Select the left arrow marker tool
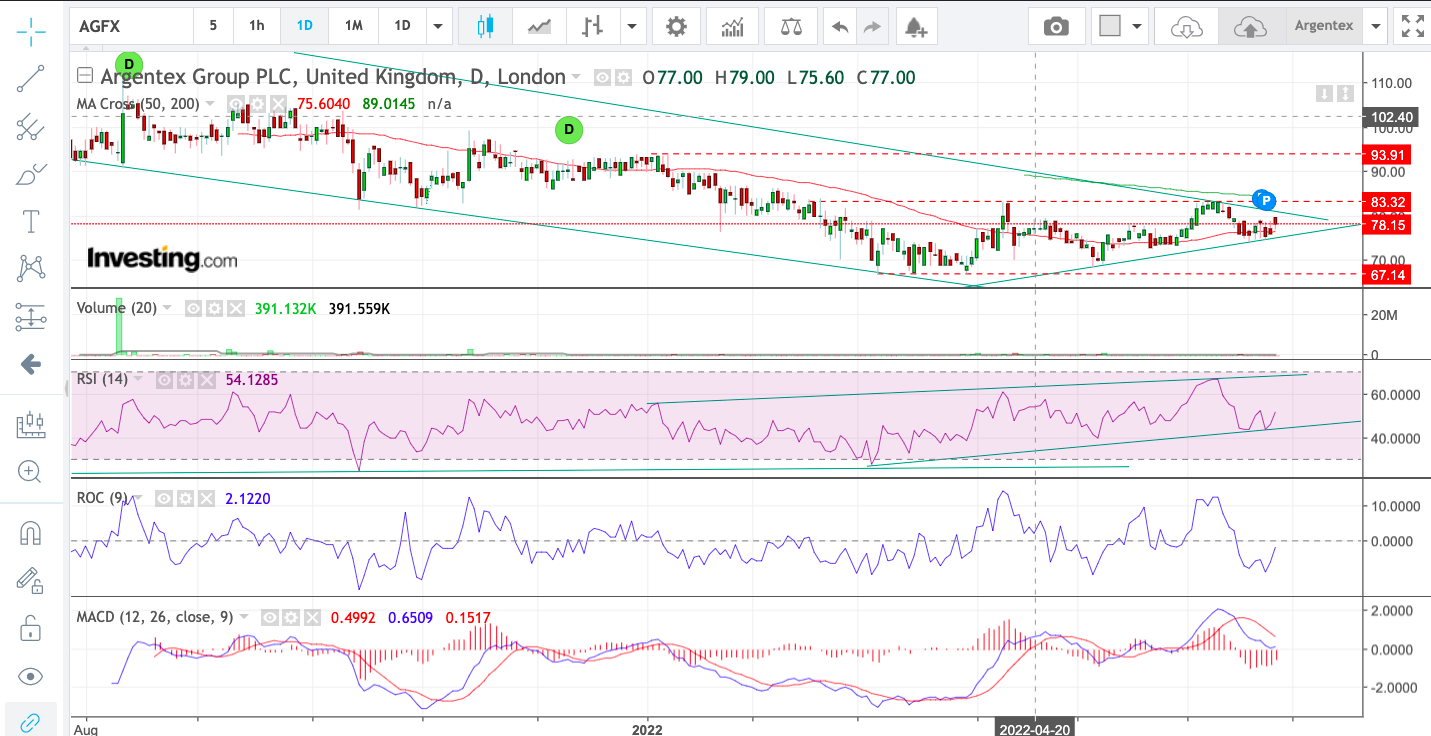 (x=31, y=365)
